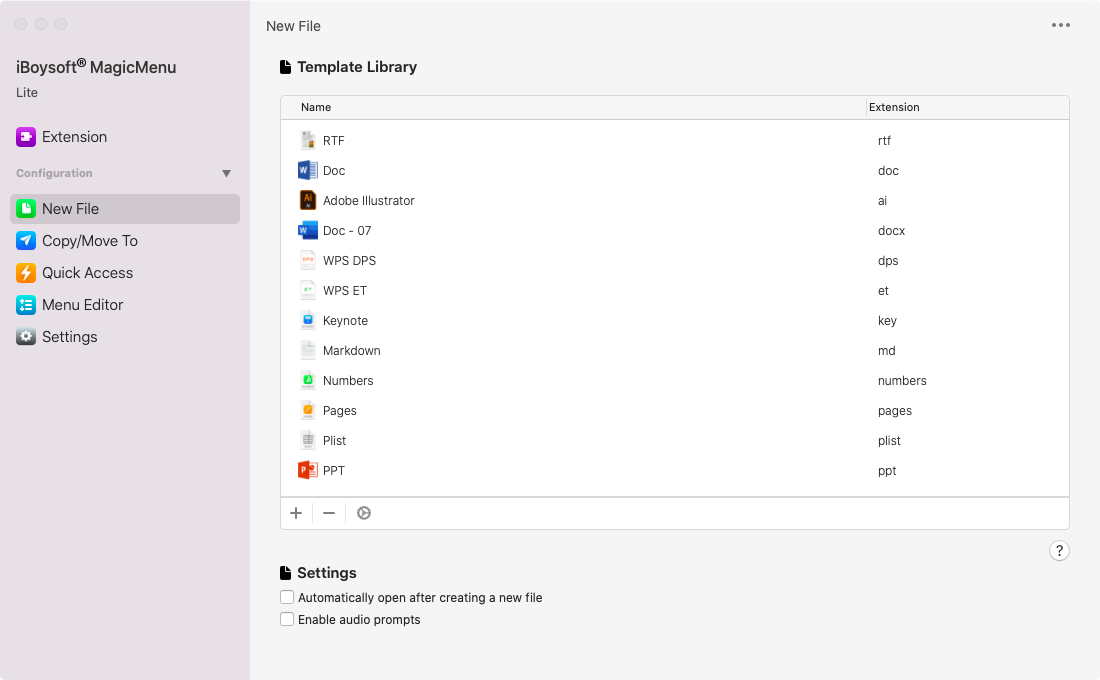
Task: Select New File in the sidebar
Action: point(125,209)
